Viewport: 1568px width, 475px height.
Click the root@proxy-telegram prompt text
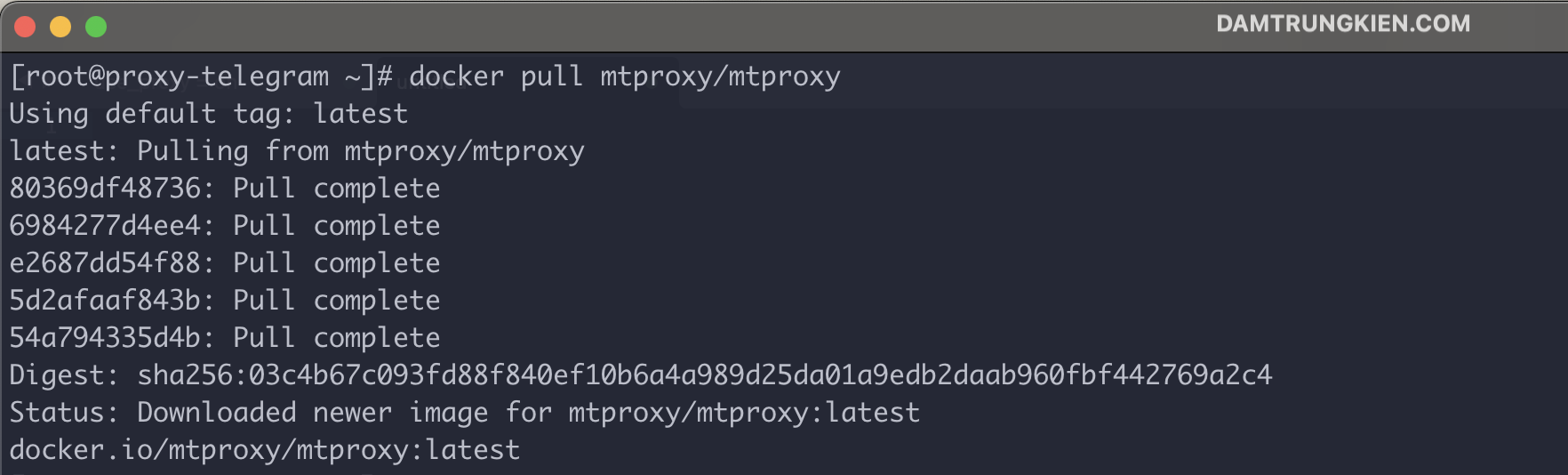pos(176,76)
